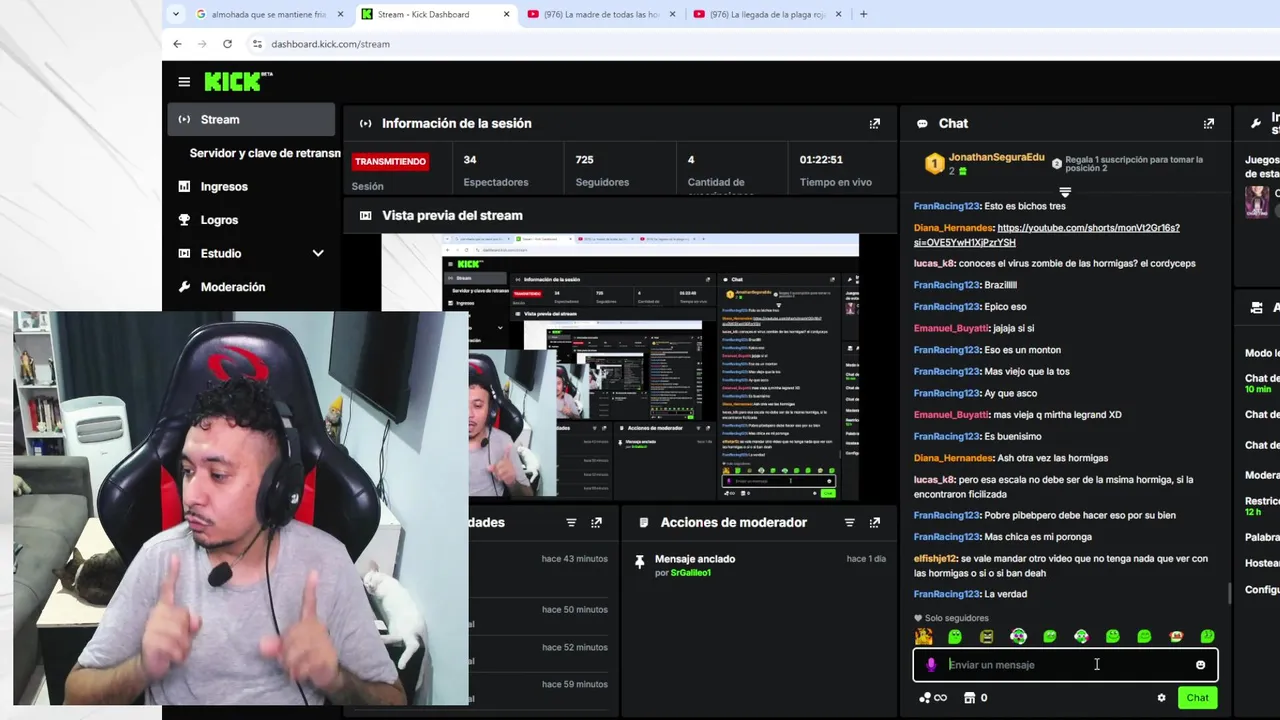Click the stream preview thumbnail
This screenshot has height=720, width=1280.
click(620, 367)
